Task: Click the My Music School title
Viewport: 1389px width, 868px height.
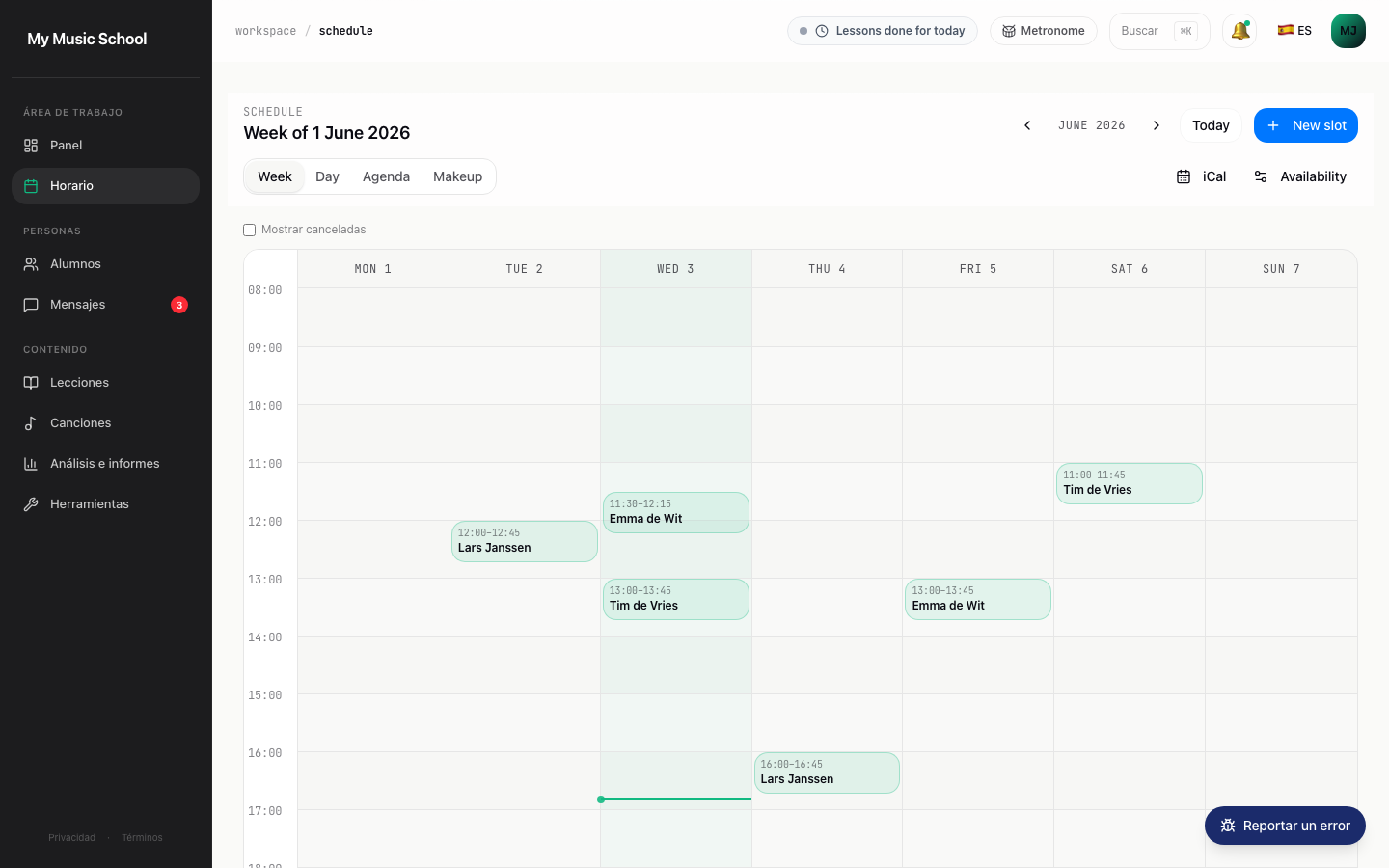Action: click(x=87, y=39)
